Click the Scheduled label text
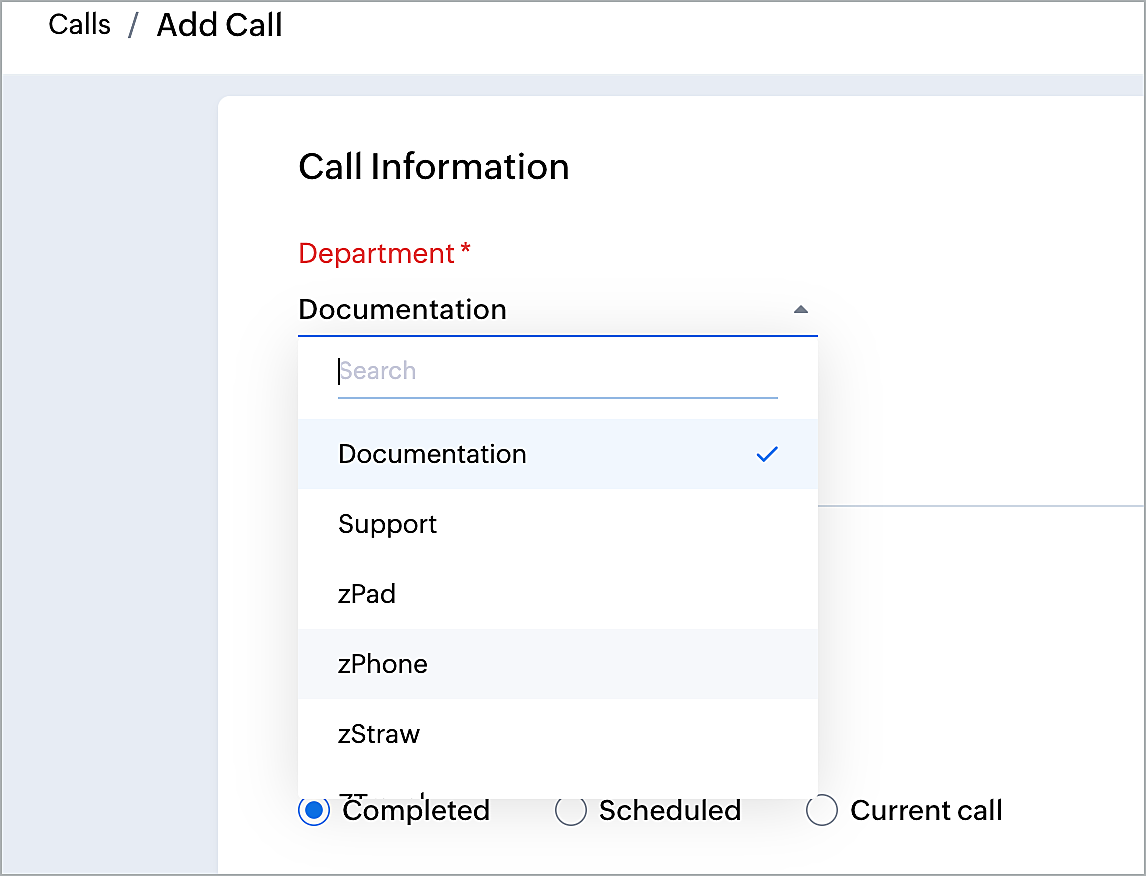 tap(669, 810)
